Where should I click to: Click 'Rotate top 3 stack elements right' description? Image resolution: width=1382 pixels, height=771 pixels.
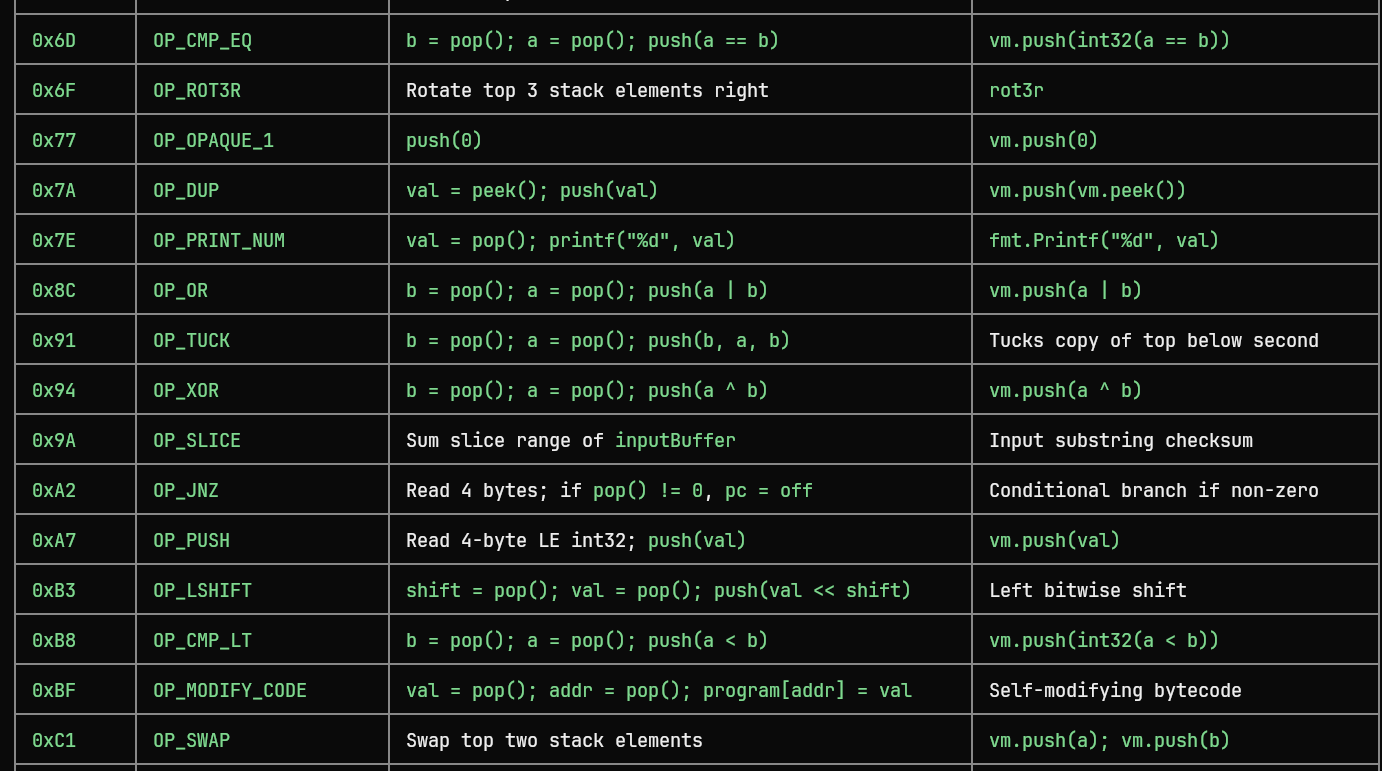587,91
